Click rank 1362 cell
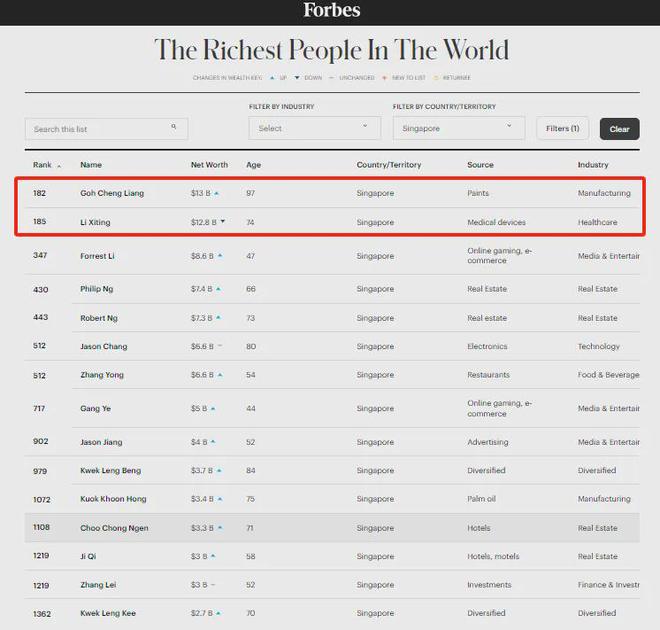 tap(42, 614)
